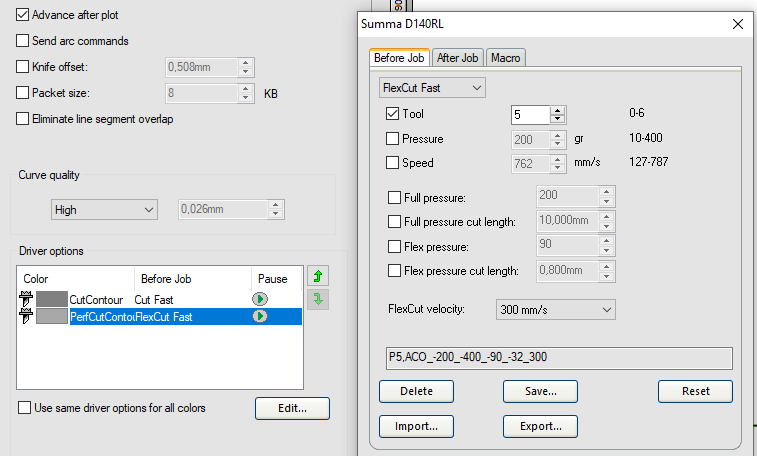The image size is (757, 456).
Task: Click the Tool value input field
Action: pos(531,115)
